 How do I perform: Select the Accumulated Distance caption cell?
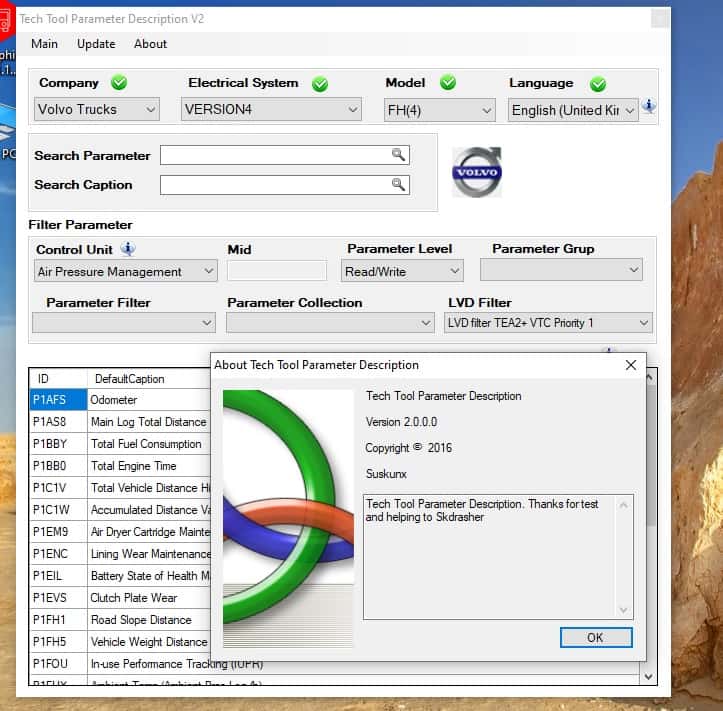148,510
